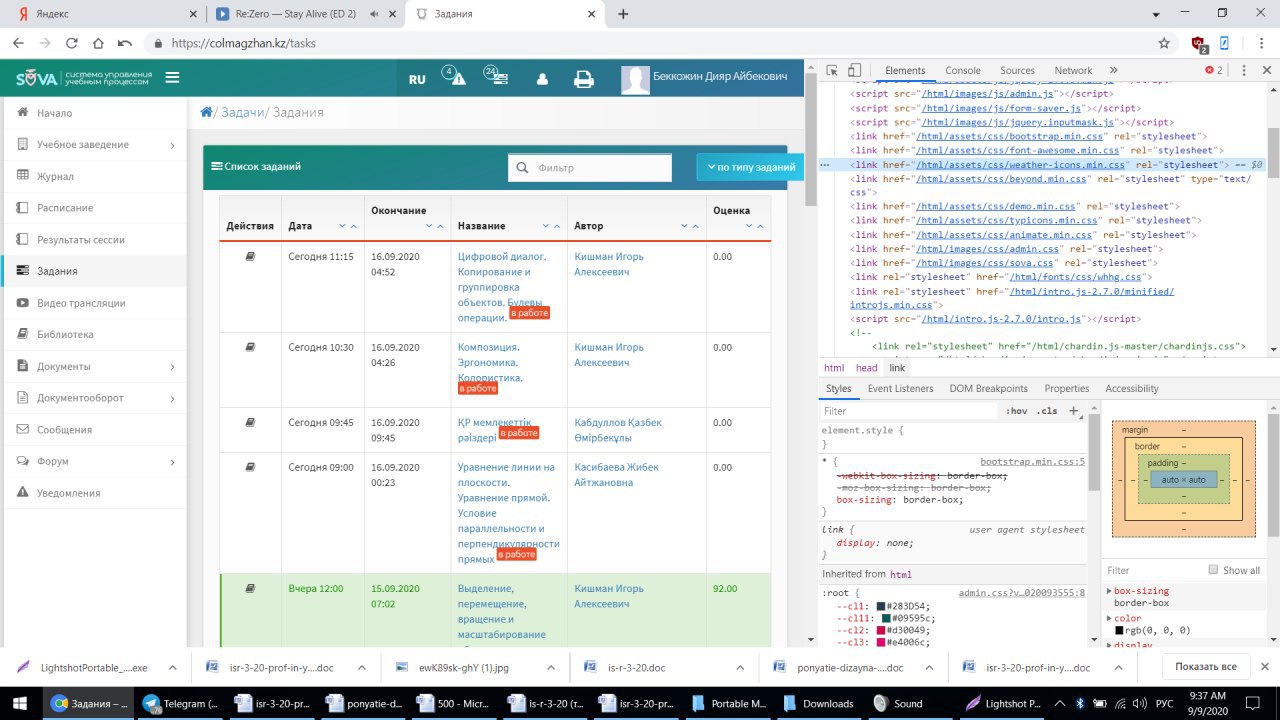Focus the Фильтр search field

tap(590, 168)
